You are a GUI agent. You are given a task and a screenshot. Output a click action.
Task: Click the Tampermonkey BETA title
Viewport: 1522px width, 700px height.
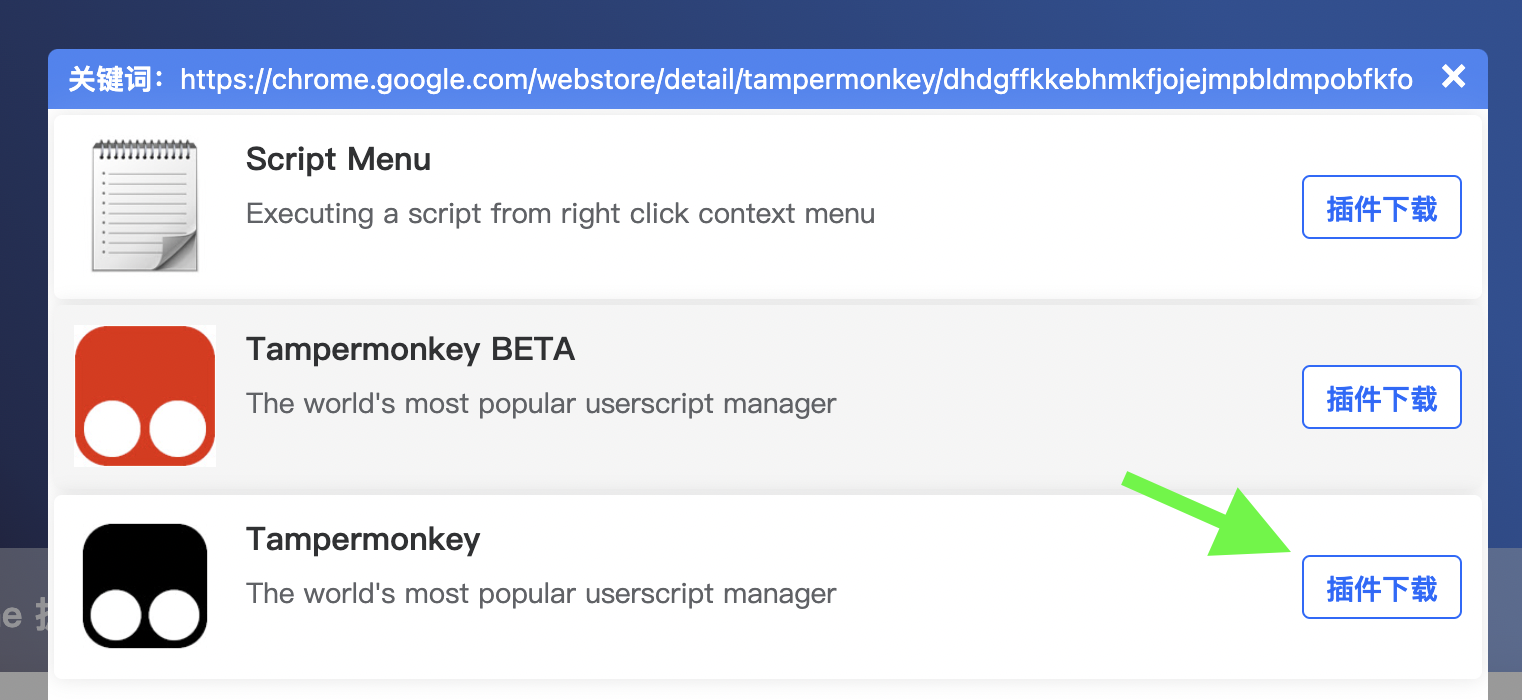pos(410,349)
